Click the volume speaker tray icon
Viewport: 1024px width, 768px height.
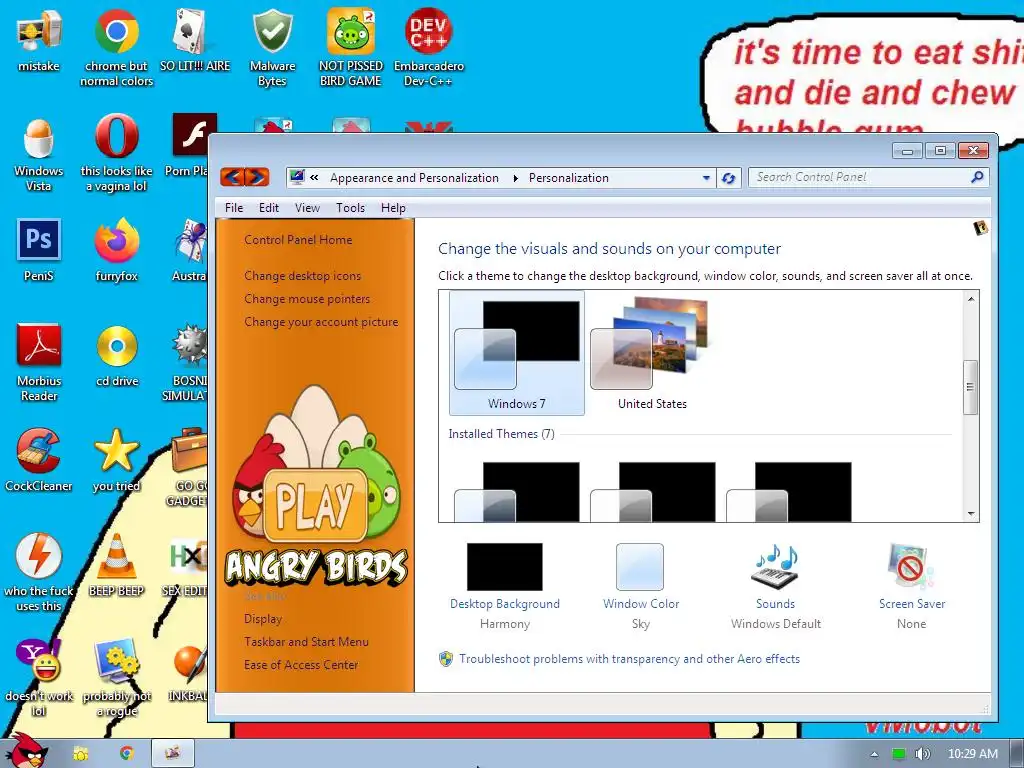[923, 754]
